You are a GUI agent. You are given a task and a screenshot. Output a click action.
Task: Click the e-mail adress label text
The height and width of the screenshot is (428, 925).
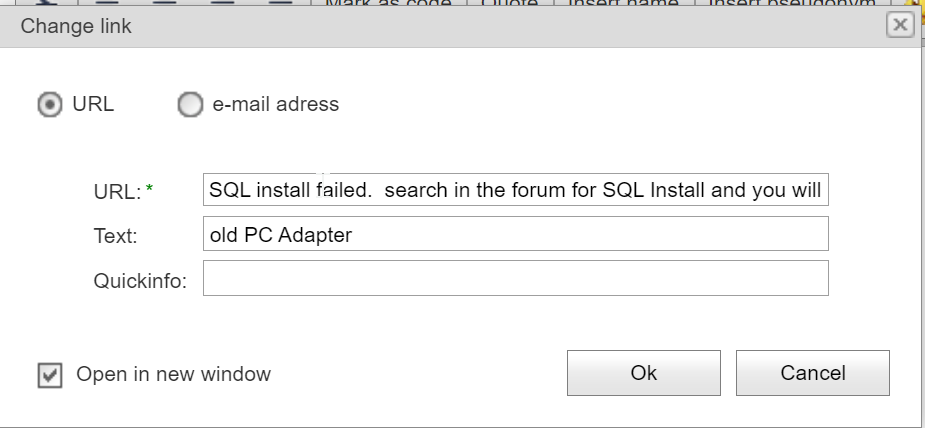coord(275,104)
